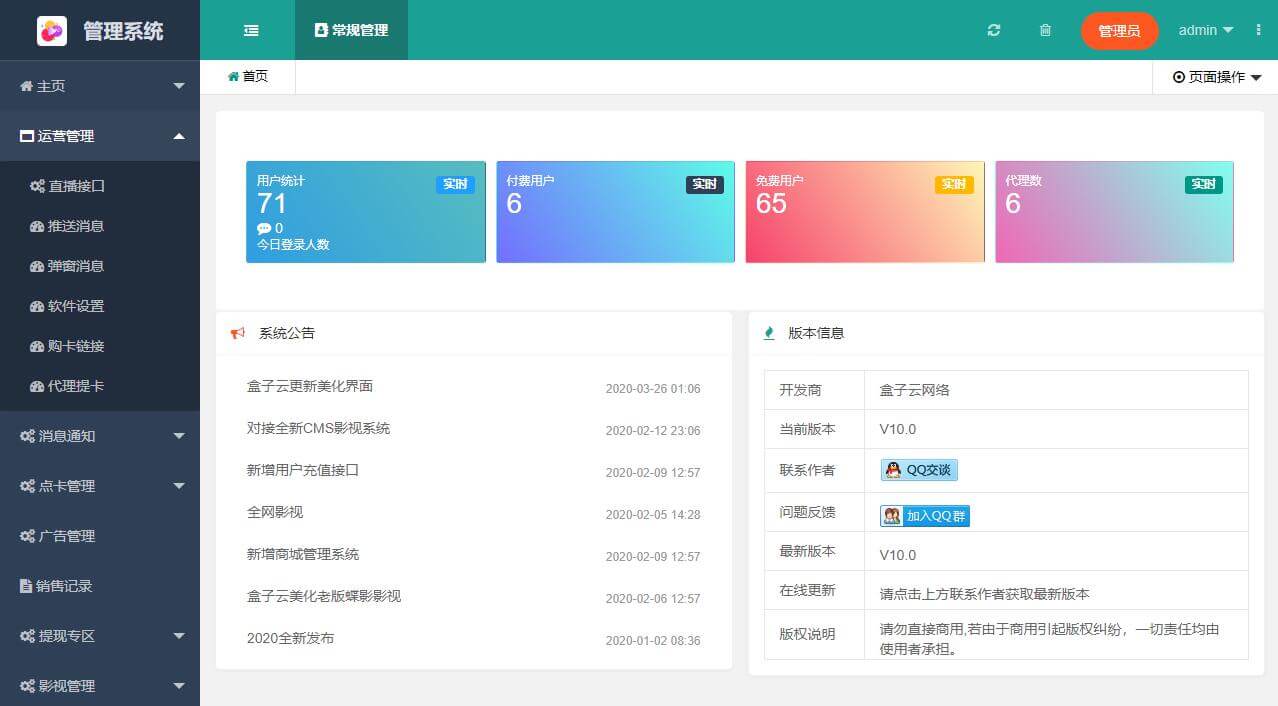Click the refresh icon in top bar
This screenshot has height=706, width=1278.
point(993,30)
